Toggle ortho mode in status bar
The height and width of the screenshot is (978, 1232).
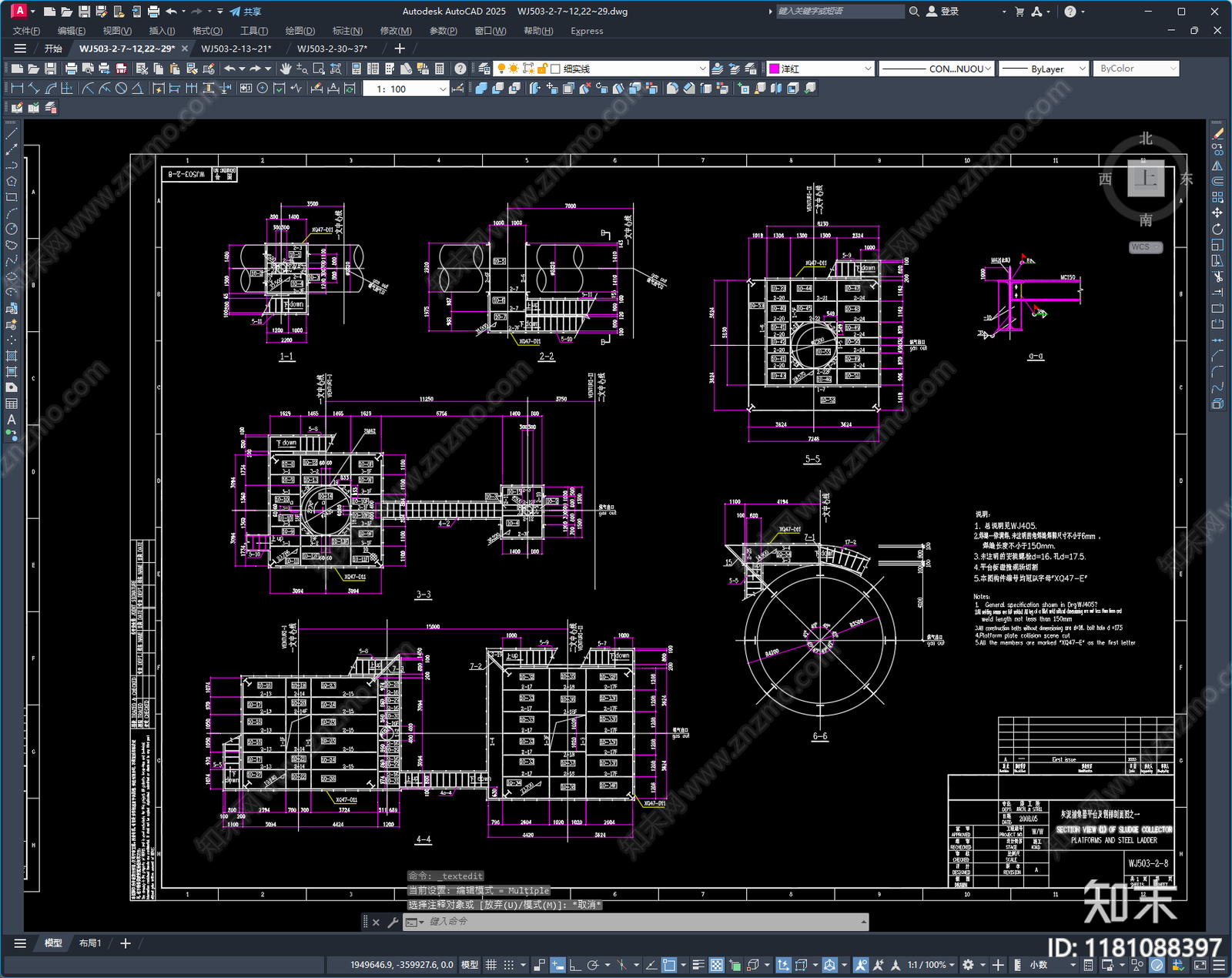point(574,965)
